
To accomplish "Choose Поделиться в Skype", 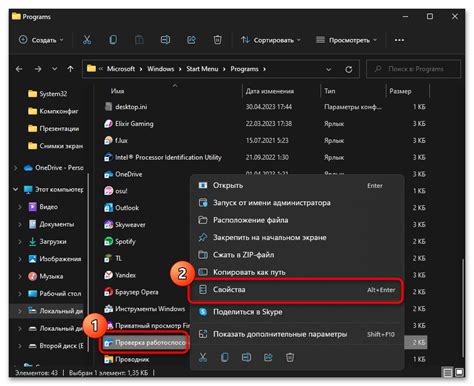I will pos(297,312).
